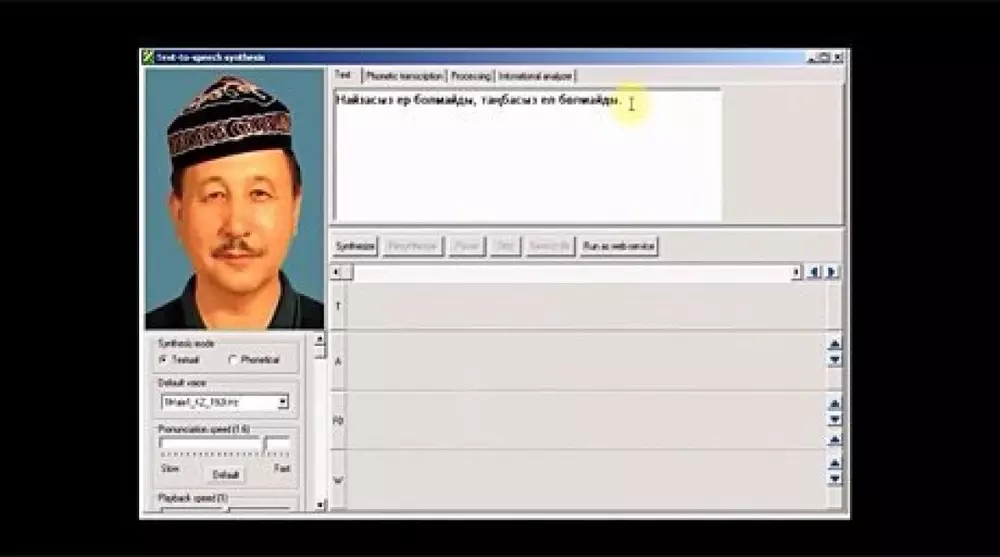
Task: Click the previous-page arrow beside the timeline scrollbar
Action: pos(814,272)
